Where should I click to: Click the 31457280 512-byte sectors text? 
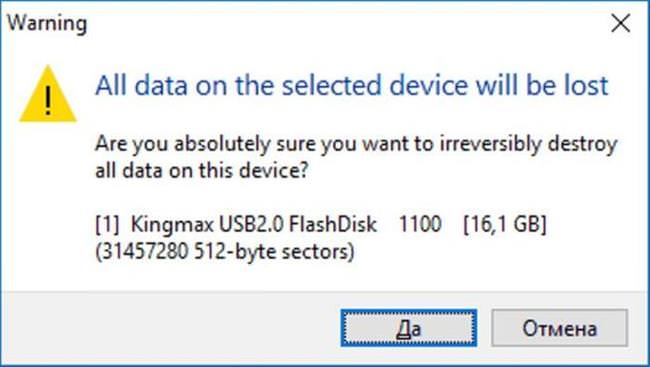(x=225, y=251)
